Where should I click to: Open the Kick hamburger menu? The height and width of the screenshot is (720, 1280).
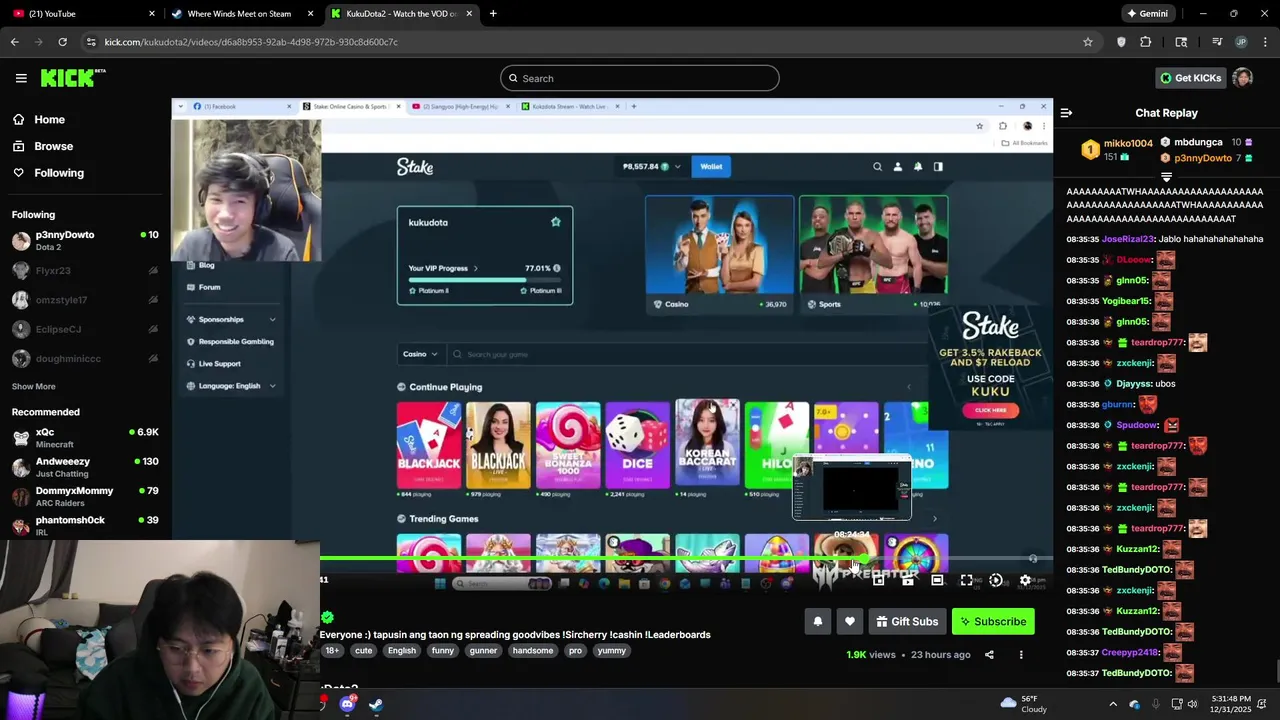(x=21, y=78)
